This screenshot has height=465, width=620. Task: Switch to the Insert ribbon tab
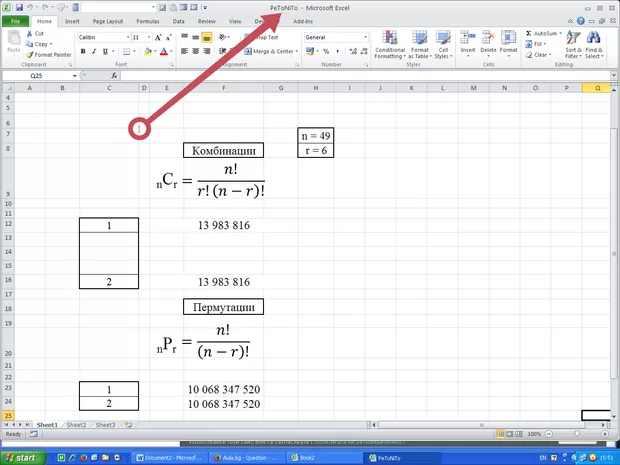(72, 21)
